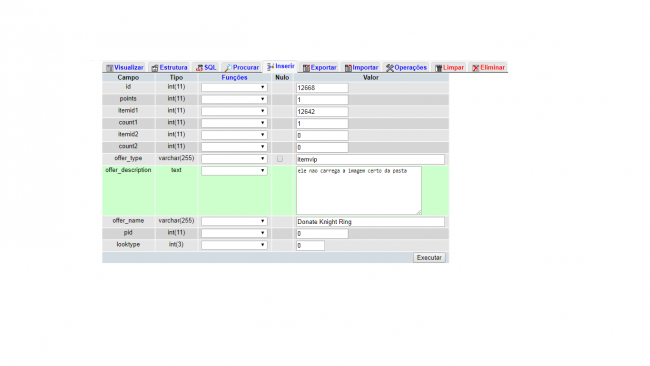Click the Visualizar tab icon
The image size is (650, 366).
(109, 68)
